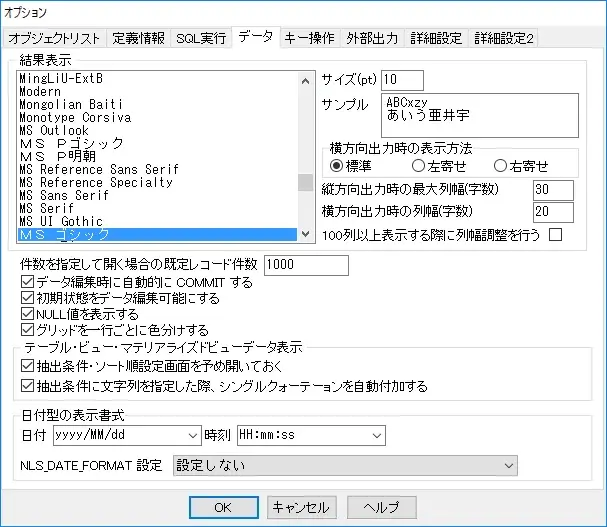The width and height of the screenshot is (607, 527).
Task: Expand the 日付 format dropdown
Action: coord(193,435)
